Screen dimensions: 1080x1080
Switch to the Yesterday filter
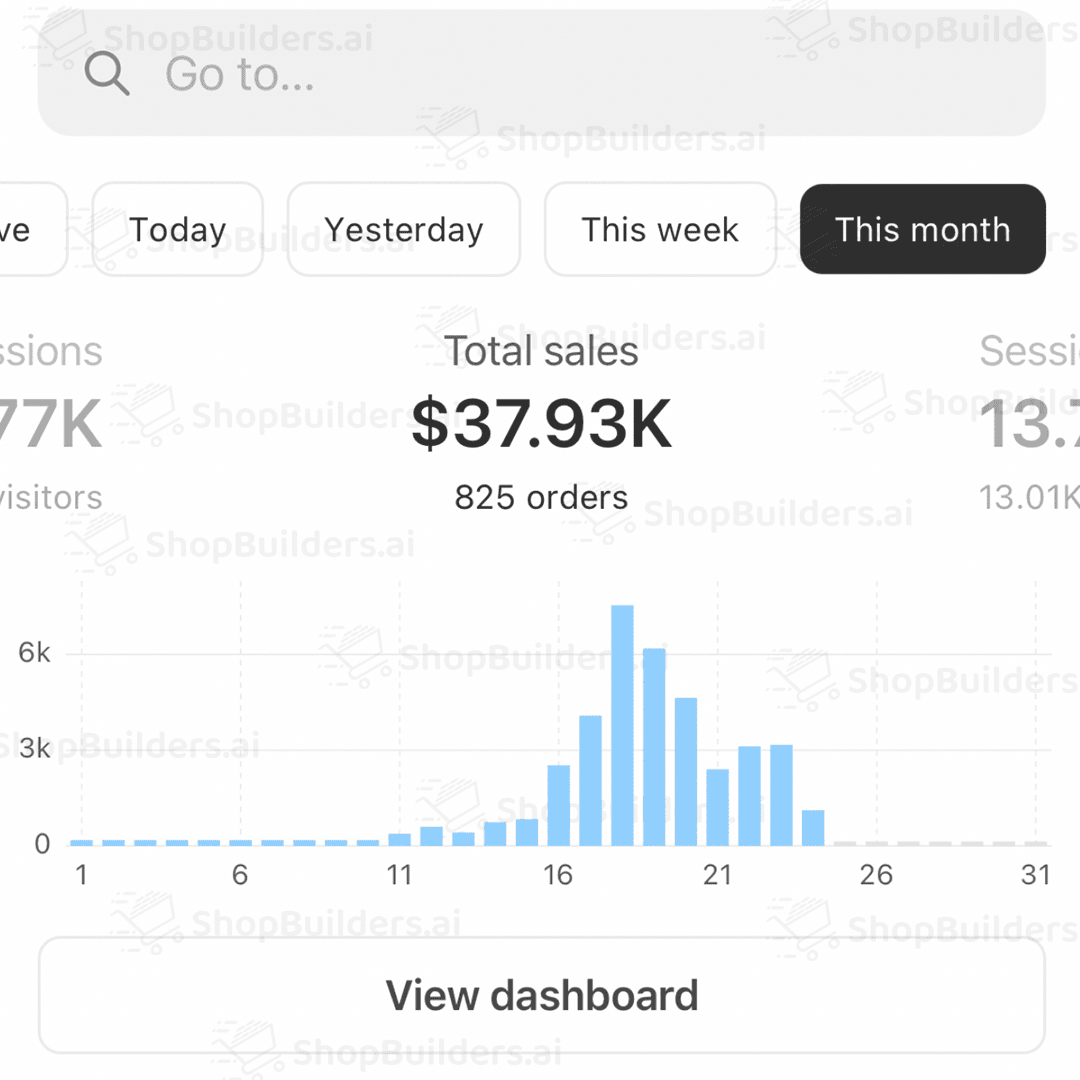(x=403, y=230)
